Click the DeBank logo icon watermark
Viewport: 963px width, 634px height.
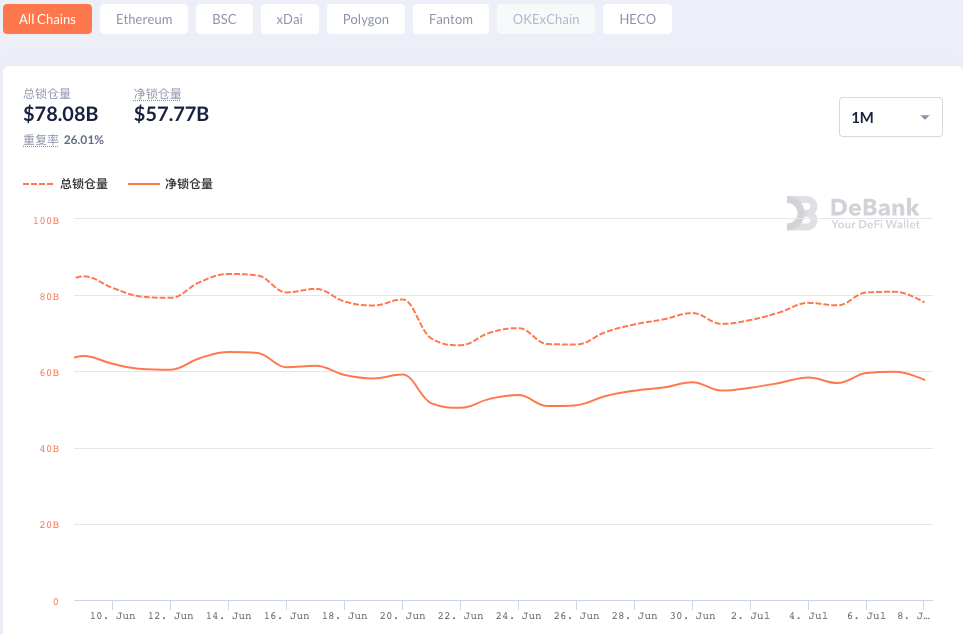click(802, 213)
